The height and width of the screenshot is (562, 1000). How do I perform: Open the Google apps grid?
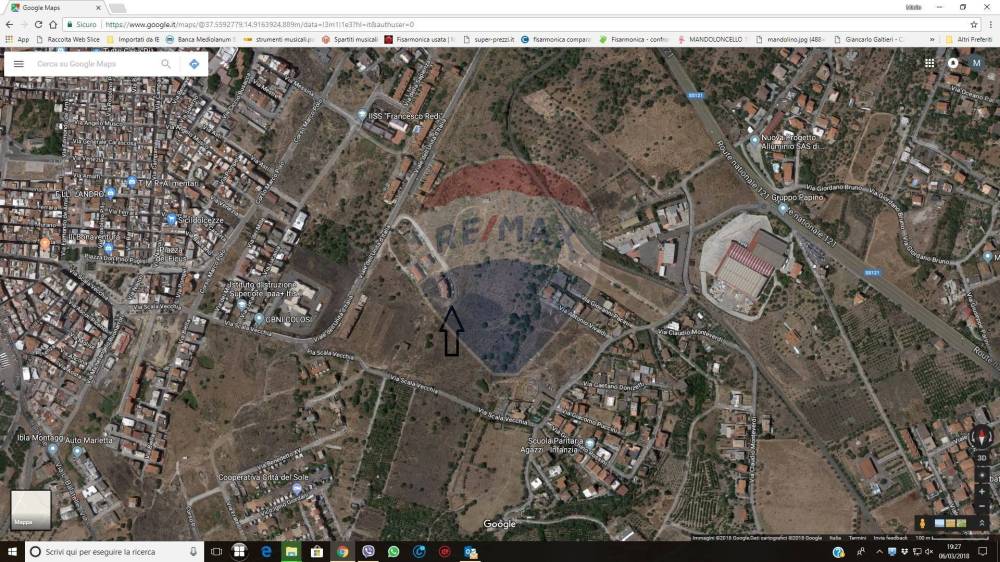point(929,63)
